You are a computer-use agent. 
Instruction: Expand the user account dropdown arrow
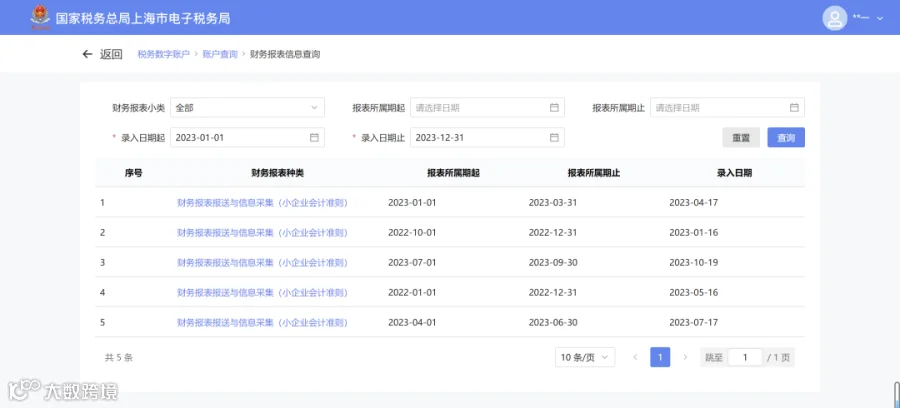[x=879, y=19]
